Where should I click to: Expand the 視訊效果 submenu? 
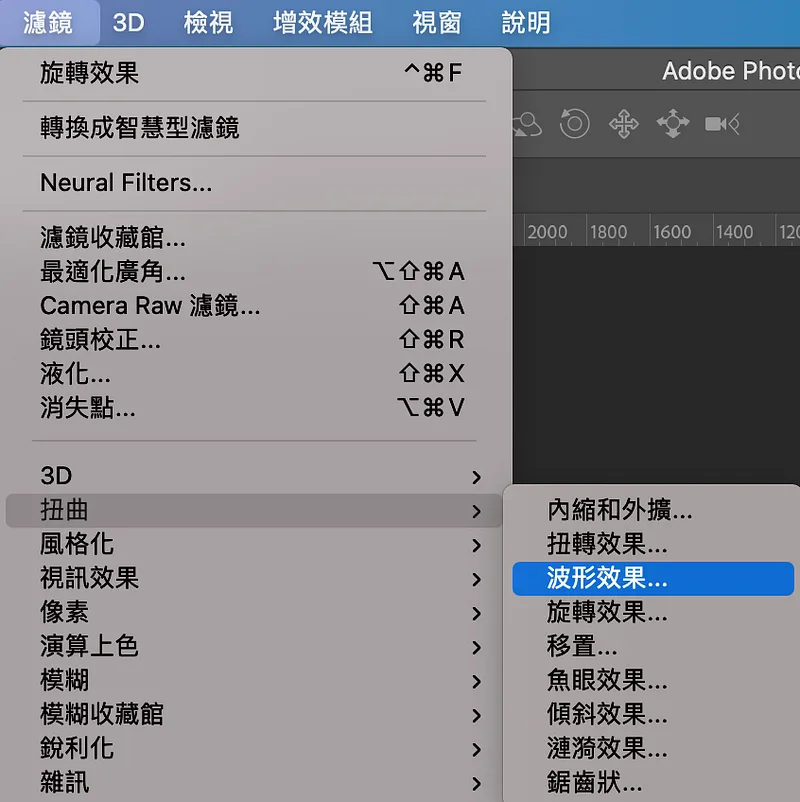[x=254, y=578]
